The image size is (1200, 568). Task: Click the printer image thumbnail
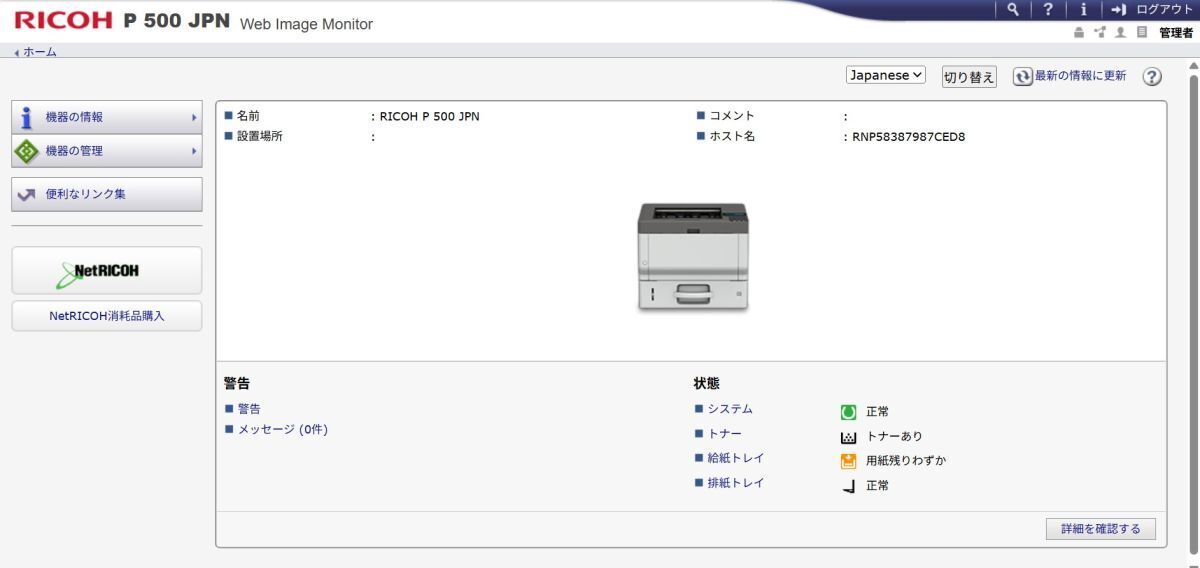[x=692, y=256]
